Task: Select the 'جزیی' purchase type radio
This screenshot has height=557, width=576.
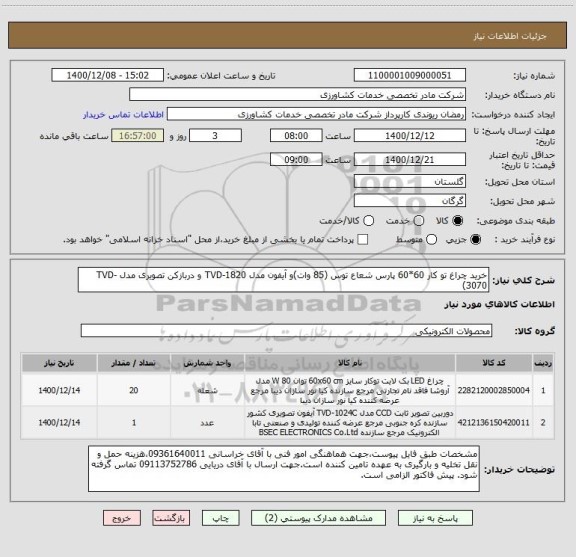Action: (x=476, y=240)
